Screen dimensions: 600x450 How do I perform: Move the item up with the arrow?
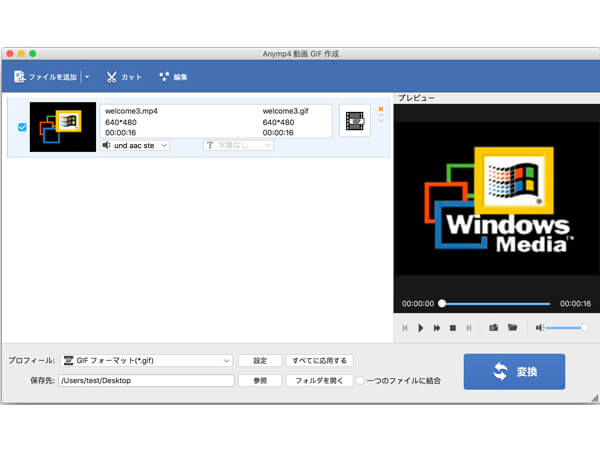click(381, 116)
